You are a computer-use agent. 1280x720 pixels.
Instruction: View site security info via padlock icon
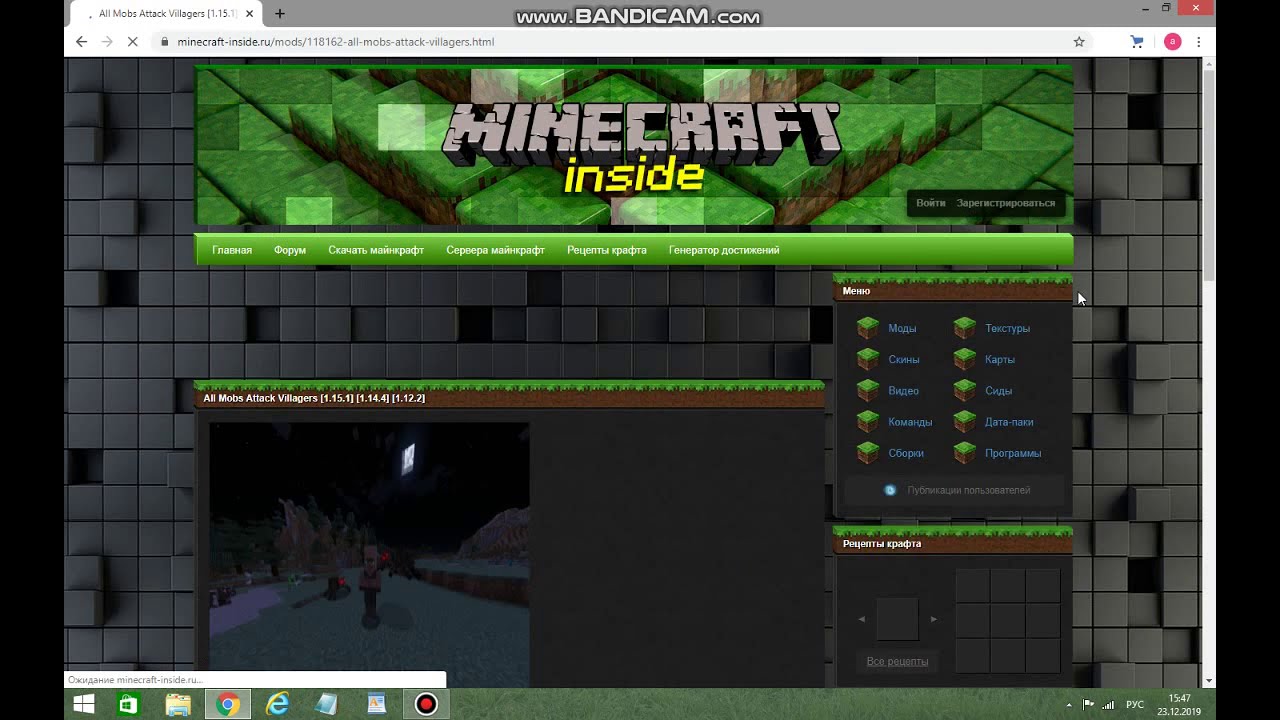click(164, 42)
